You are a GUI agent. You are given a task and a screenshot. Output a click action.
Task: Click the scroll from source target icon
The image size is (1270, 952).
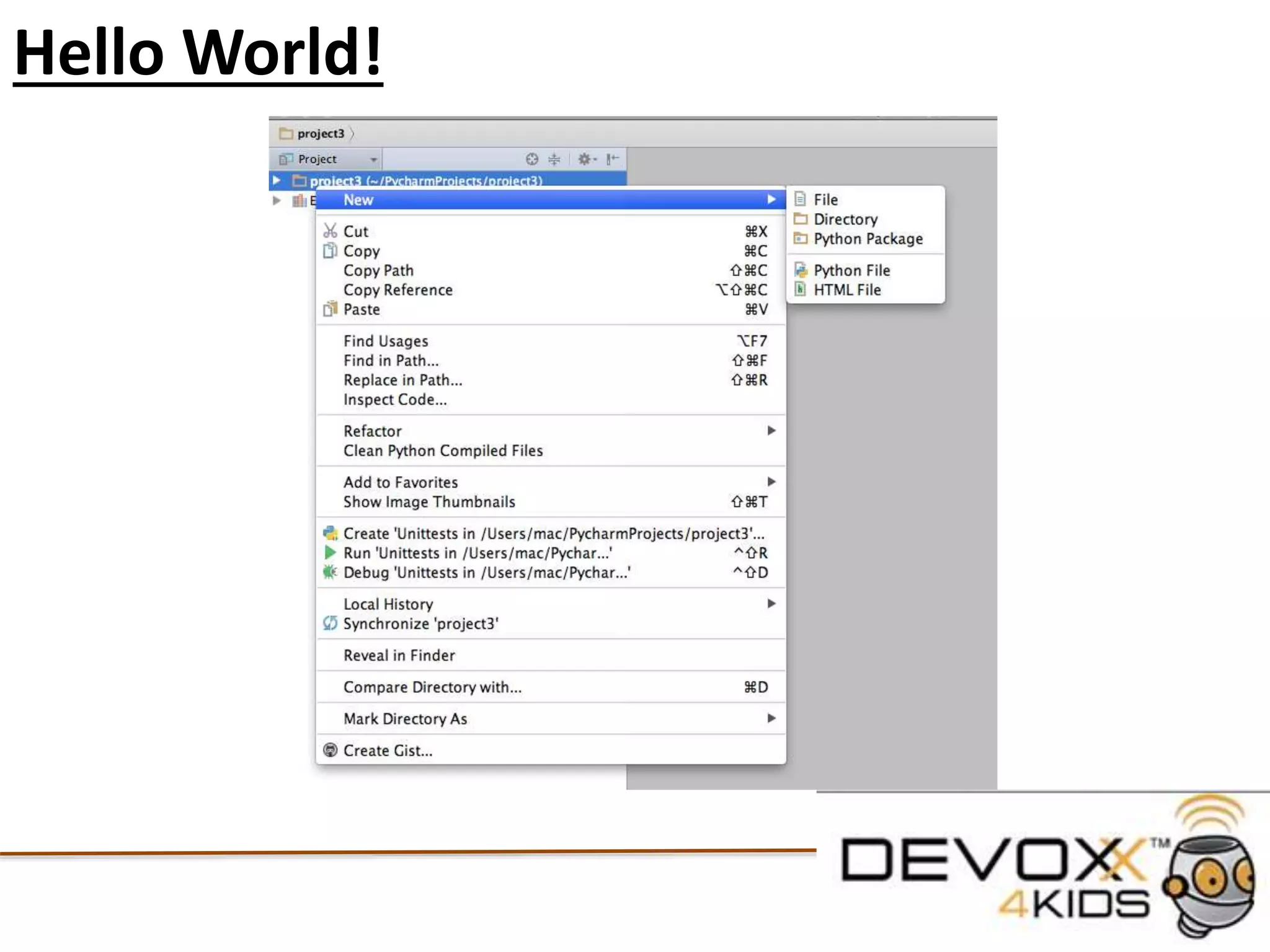[531, 159]
